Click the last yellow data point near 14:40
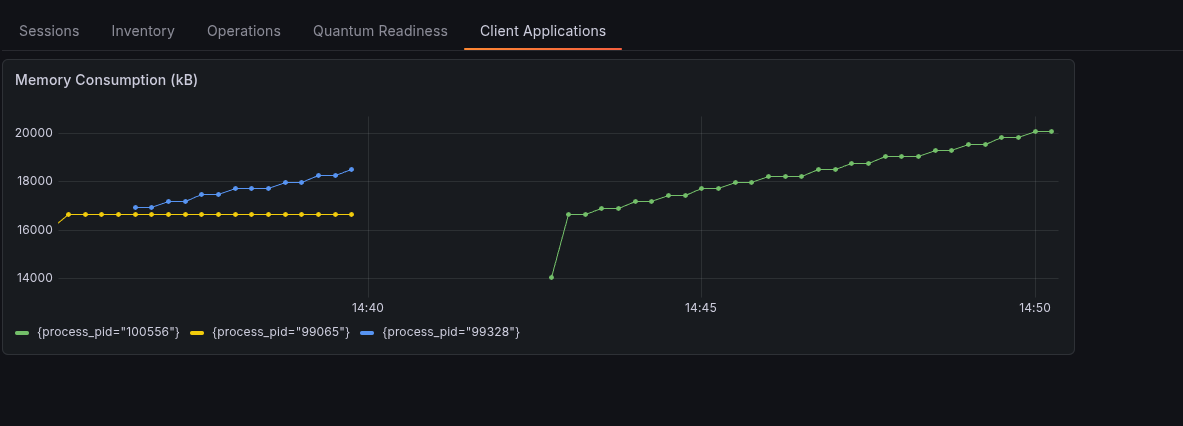 [x=352, y=214]
